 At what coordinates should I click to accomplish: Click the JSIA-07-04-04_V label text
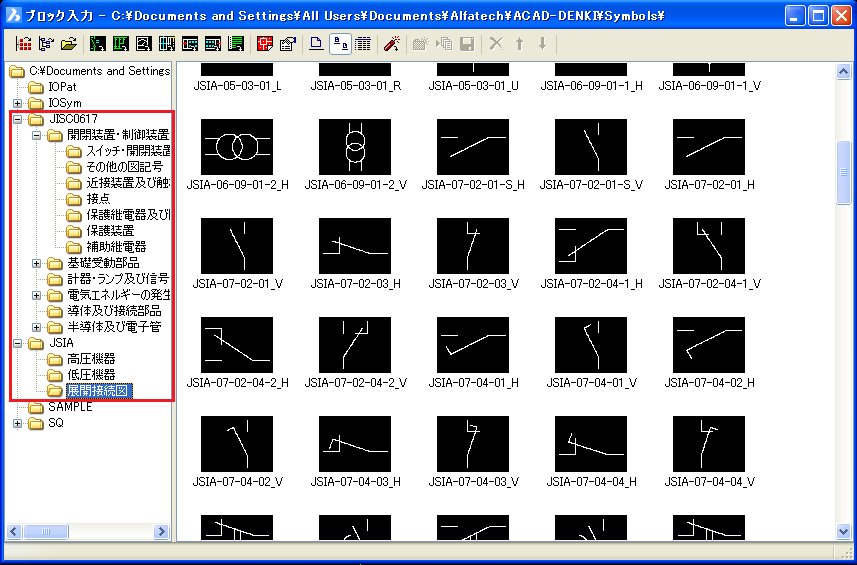709,481
